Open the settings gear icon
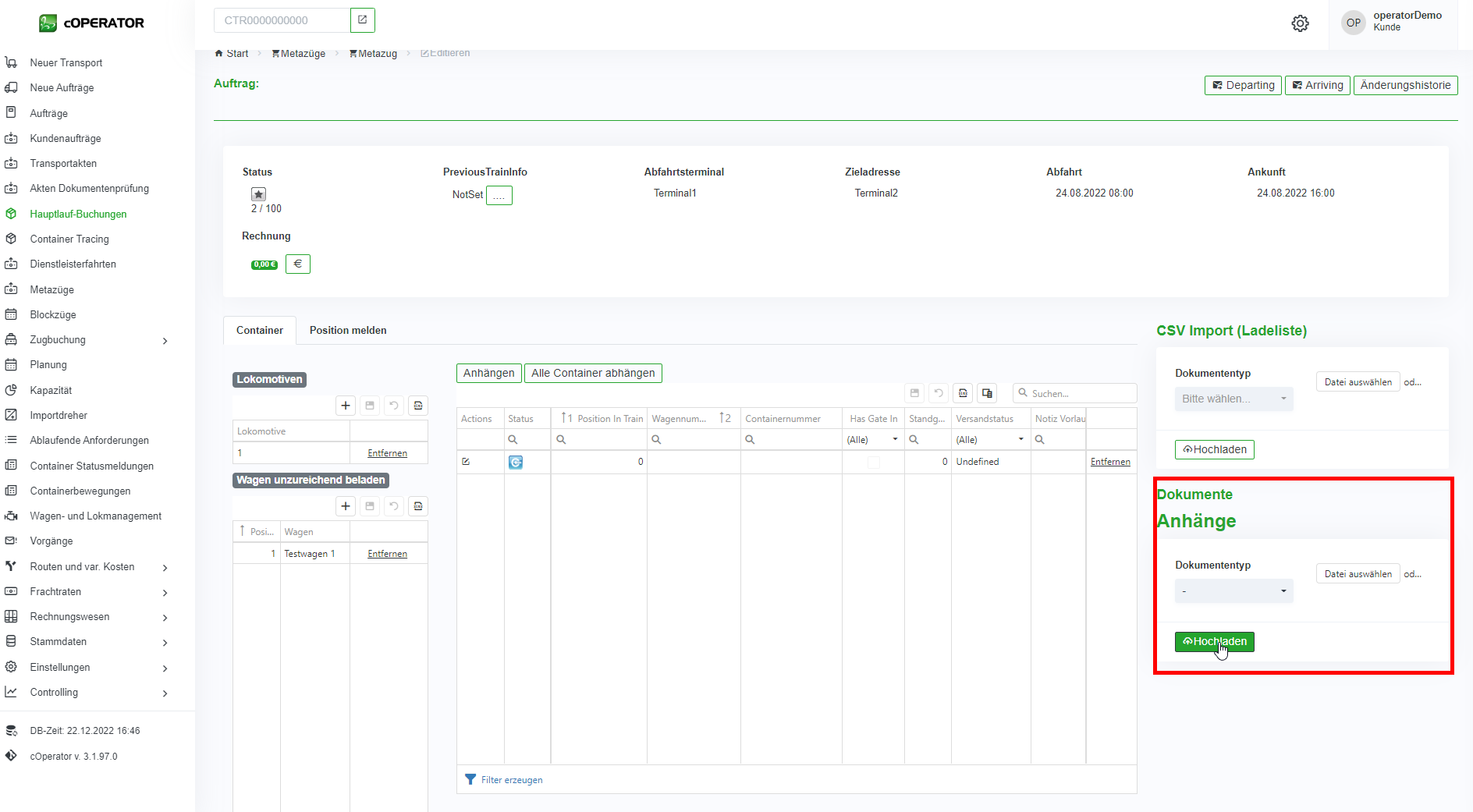The height and width of the screenshot is (812, 1473). coord(1300,23)
